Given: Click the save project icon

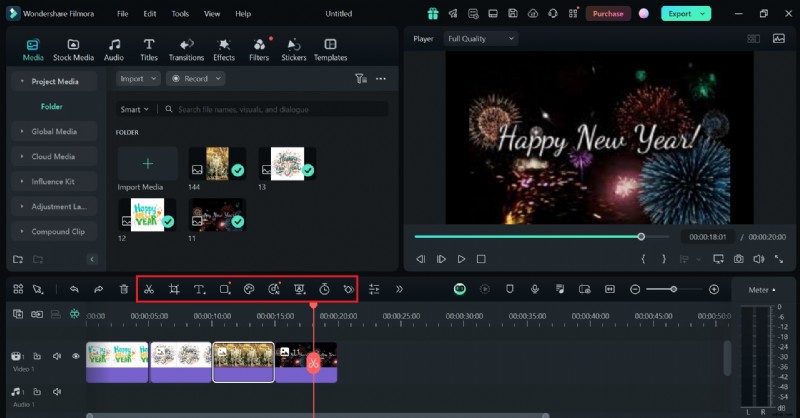Looking at the screenshot, I should coord(513,14).
